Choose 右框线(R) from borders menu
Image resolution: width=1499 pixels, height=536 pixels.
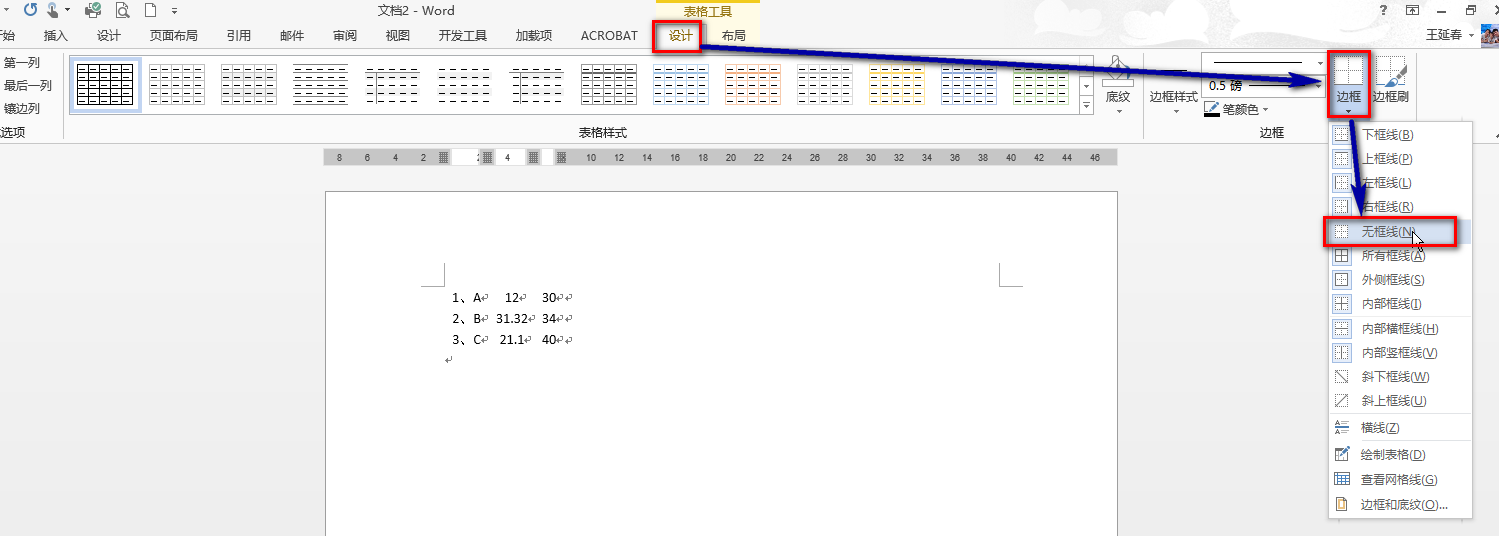pos(1400,206)
